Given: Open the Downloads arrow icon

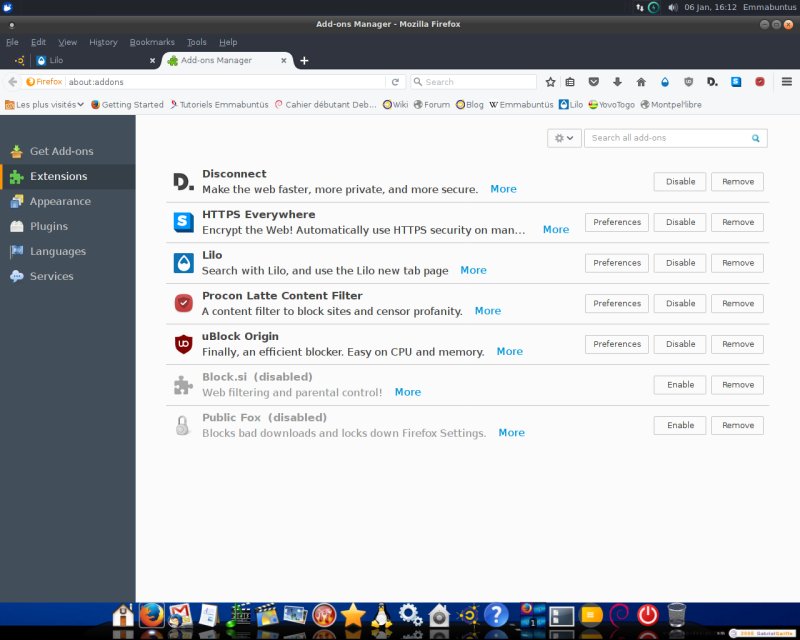Looking at the screenshot, I should [x=617, y=82].
